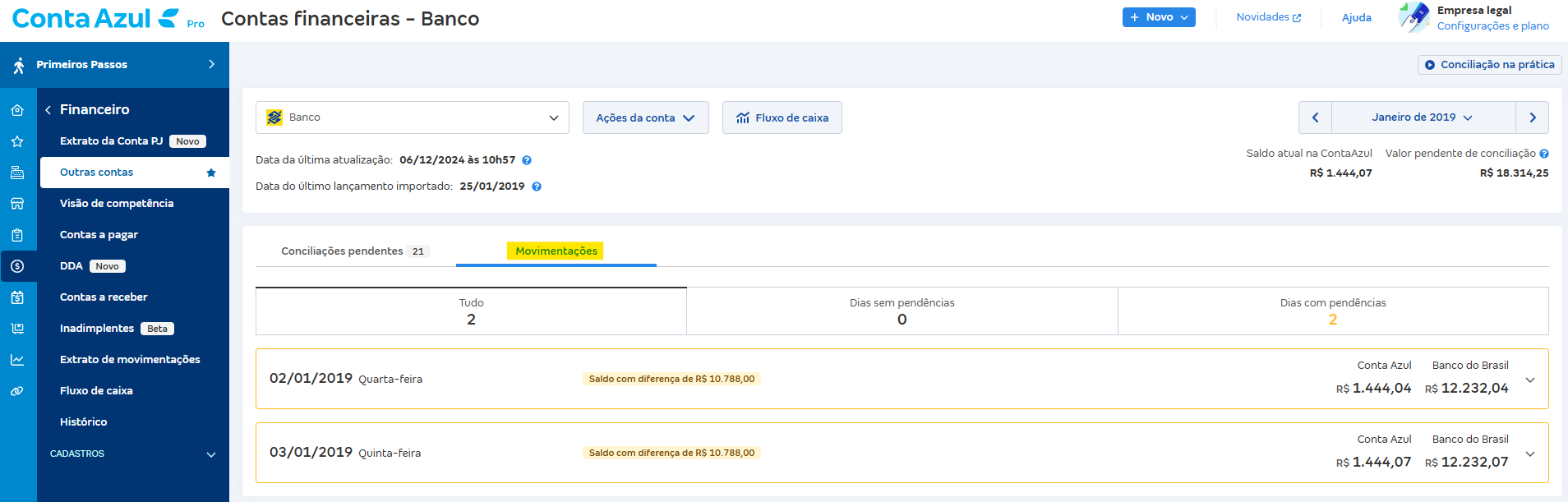Toggle favorite star on Outras contas

[211, 173]
